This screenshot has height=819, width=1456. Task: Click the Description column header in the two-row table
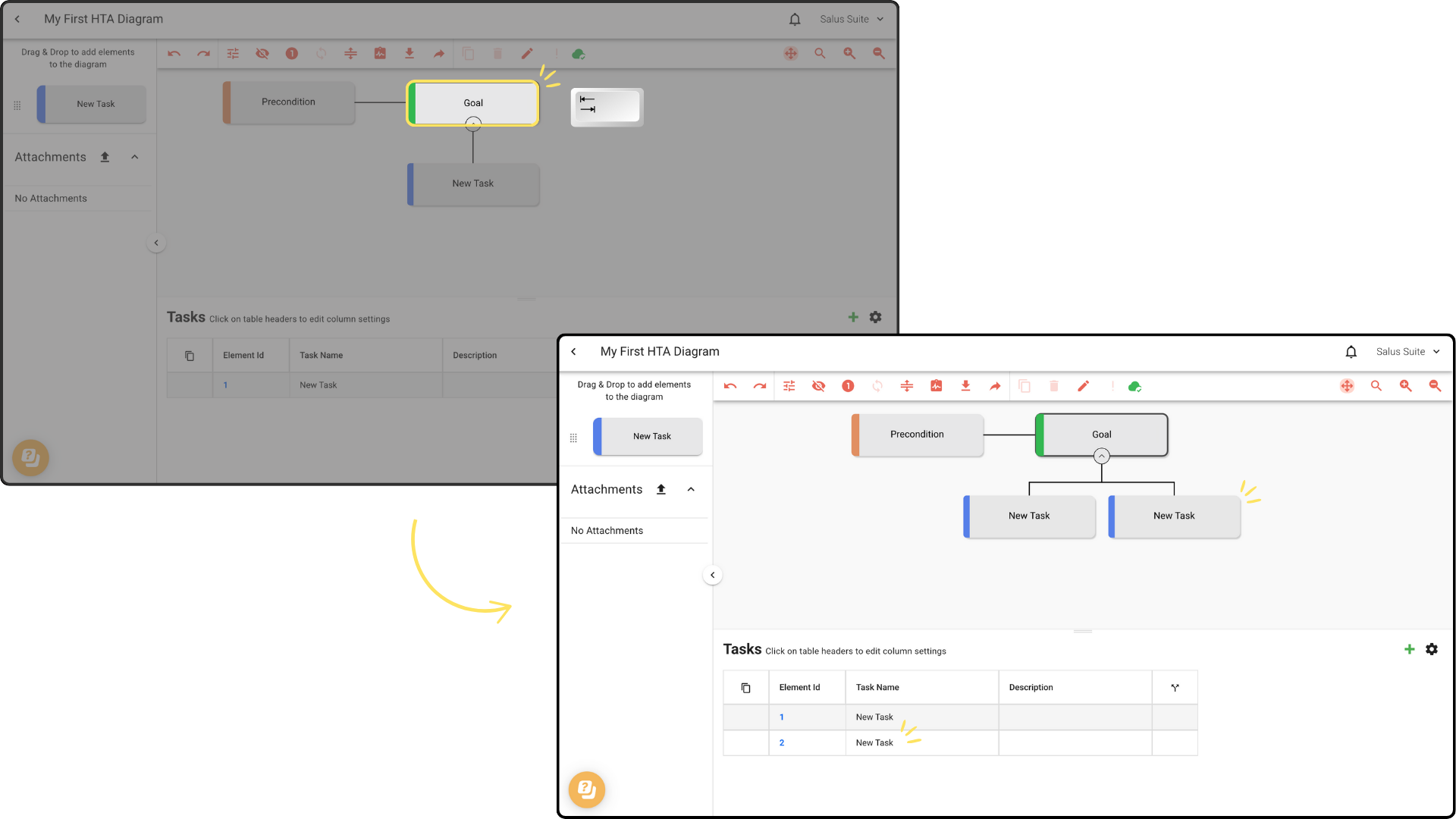(x=1031, y=688)
